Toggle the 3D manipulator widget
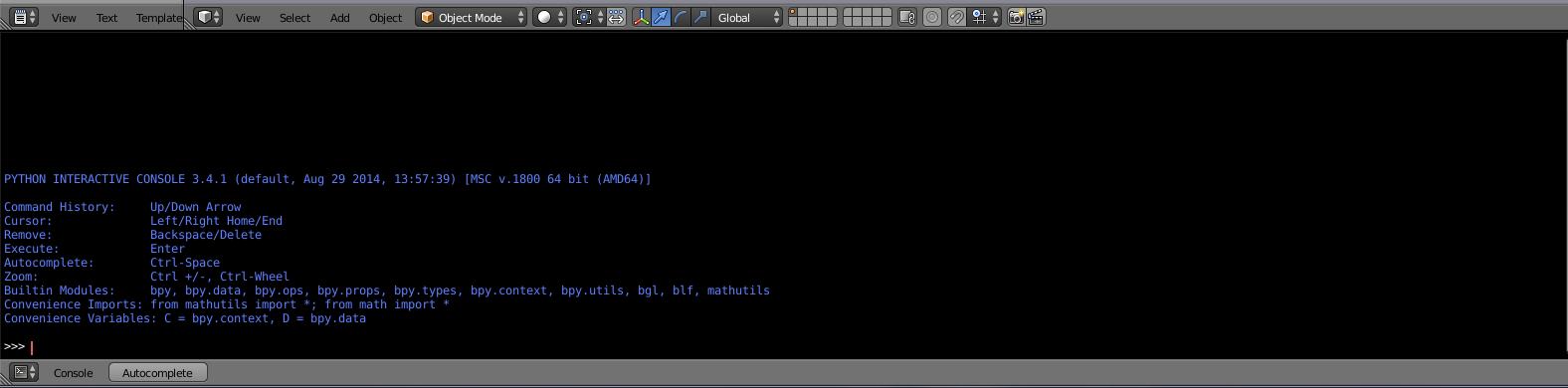Viewport: 1568px width, 388px height. pyautogui.click(x=642, y=17)
